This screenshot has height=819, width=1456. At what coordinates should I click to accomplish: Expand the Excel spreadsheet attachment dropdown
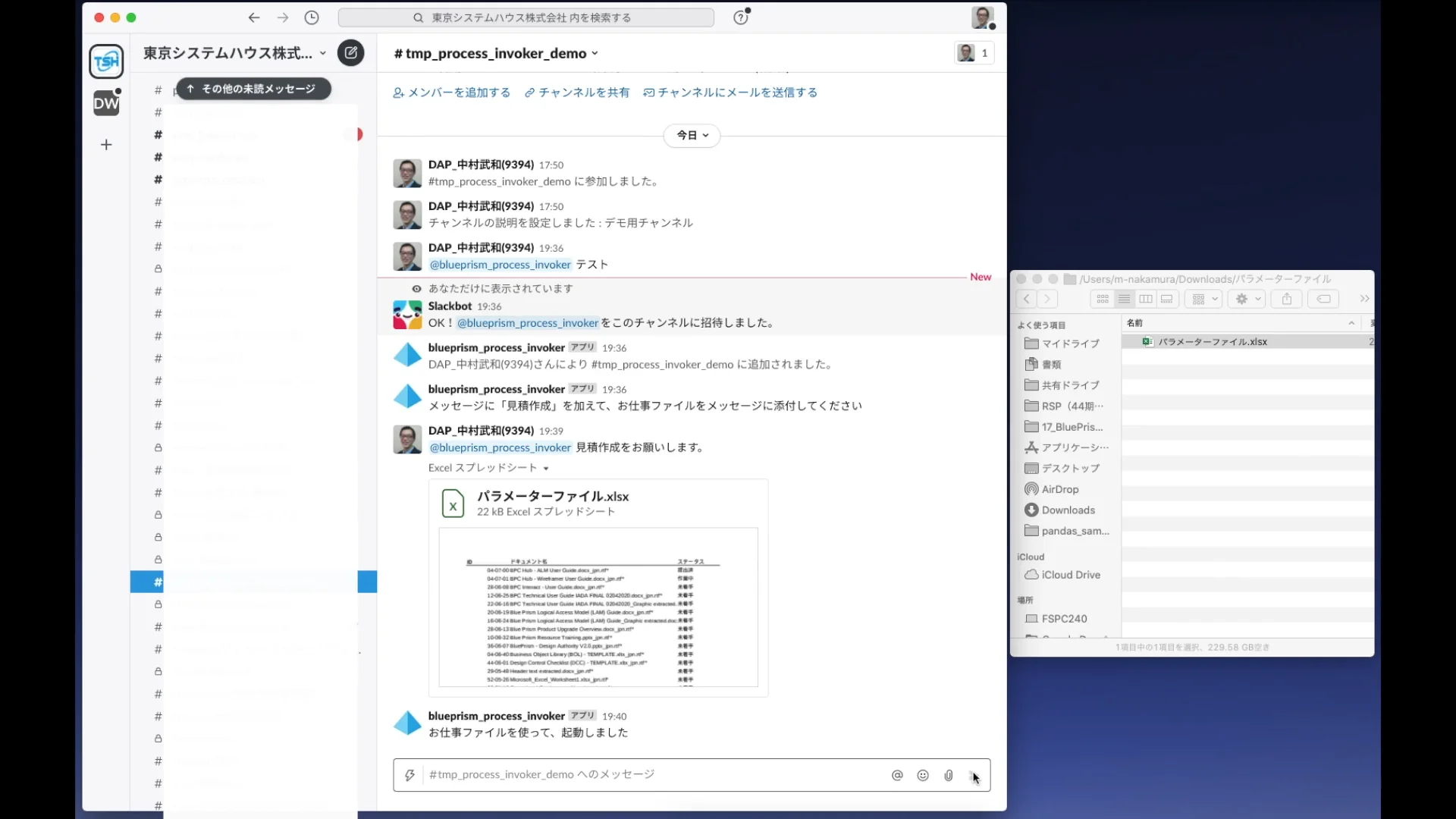click(x=545, y=467)
